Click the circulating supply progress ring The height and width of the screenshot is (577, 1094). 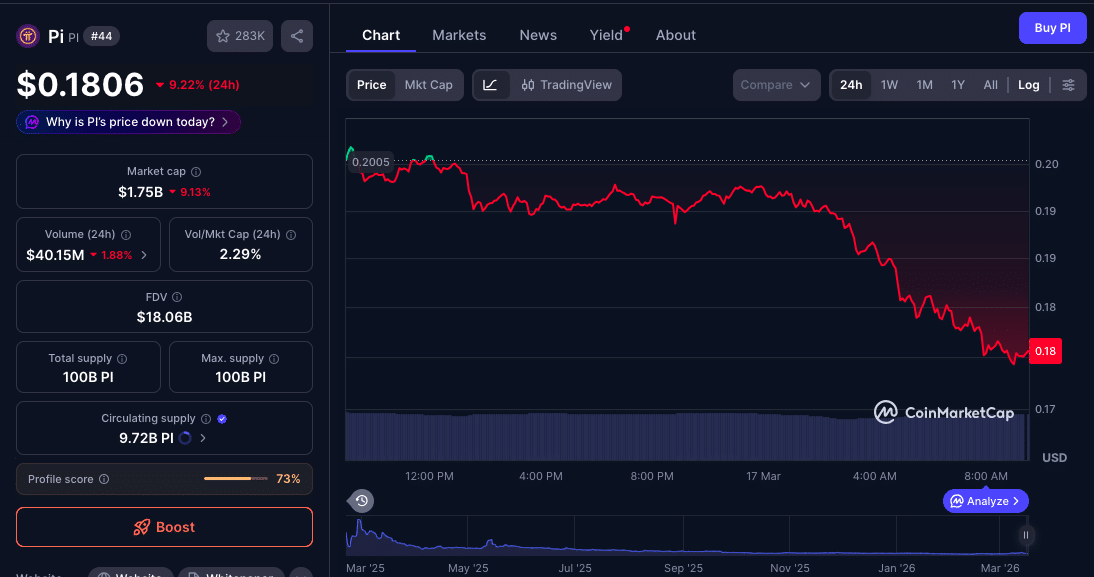point(186,438)
